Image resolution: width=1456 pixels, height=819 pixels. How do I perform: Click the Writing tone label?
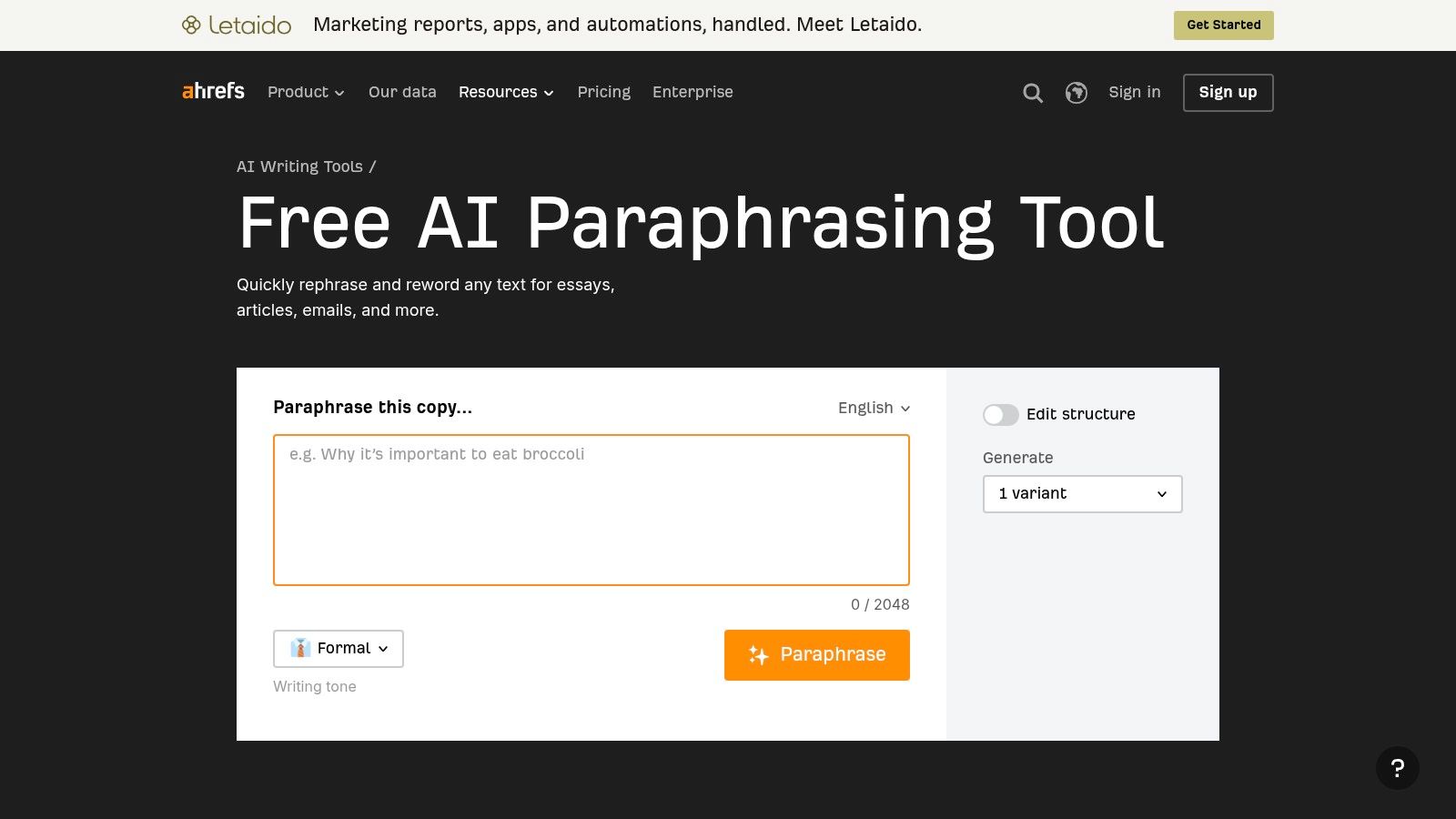click(315, 687)
